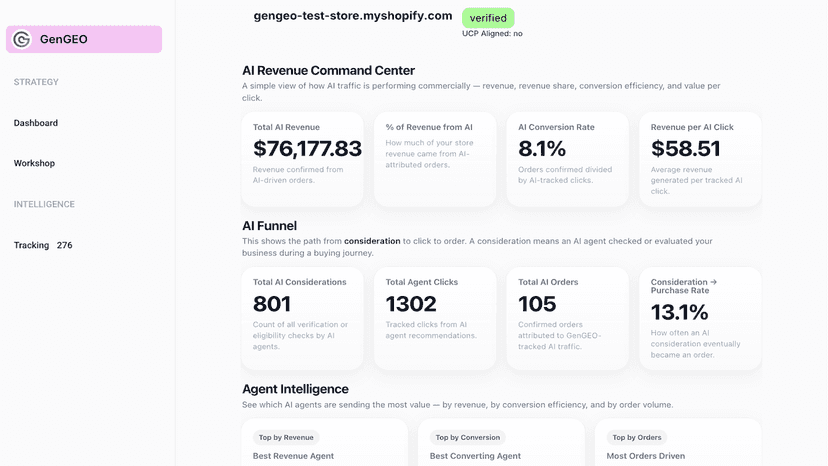Click the UCP Aligned: no label

pos(492,34)
